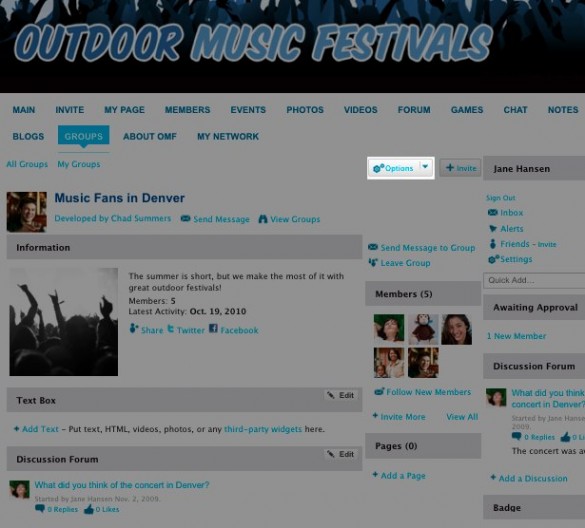
Task: Switch to the FORUM tab
Action: coord(414,110)
